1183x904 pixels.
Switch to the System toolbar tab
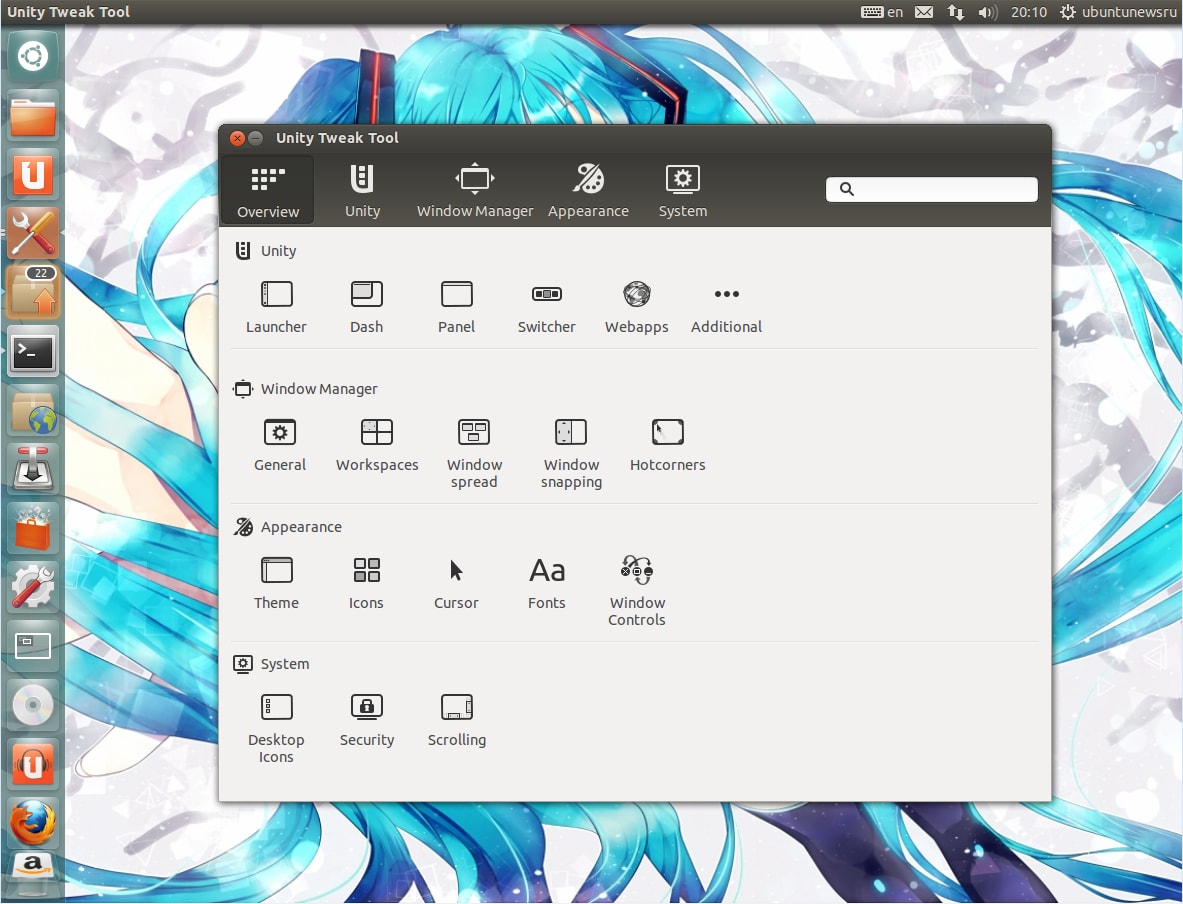click(x=683, y=190)
